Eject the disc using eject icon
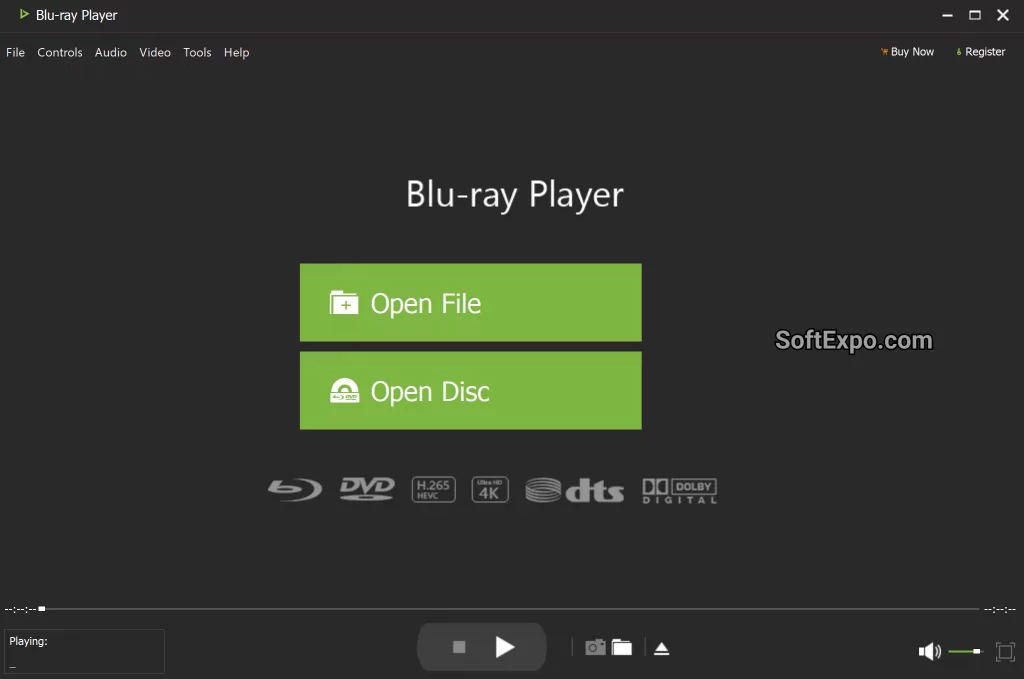Screen dimensions: 1024x679 (x=661, y=647)
